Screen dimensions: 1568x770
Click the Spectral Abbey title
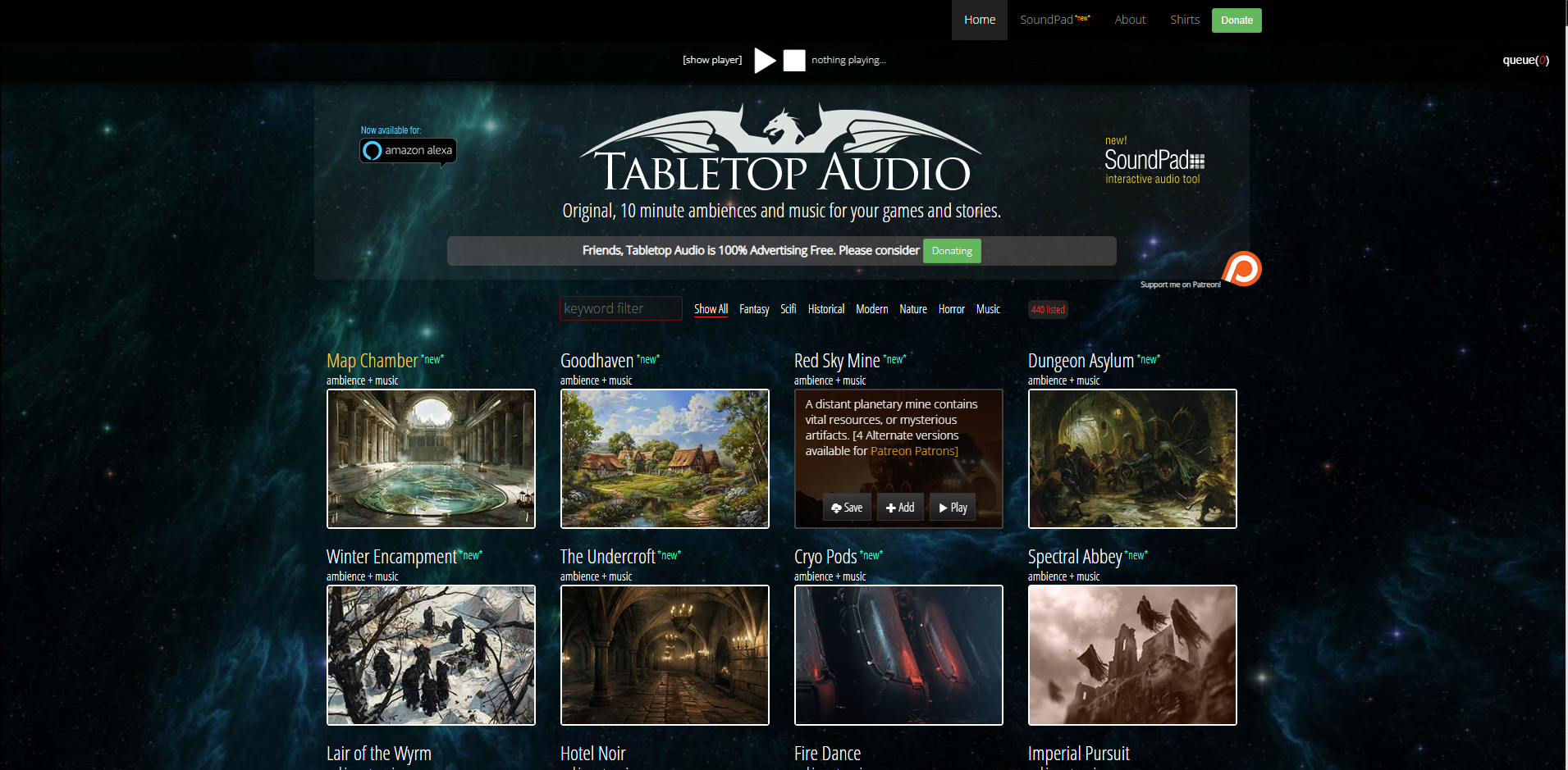[1075, 557]
